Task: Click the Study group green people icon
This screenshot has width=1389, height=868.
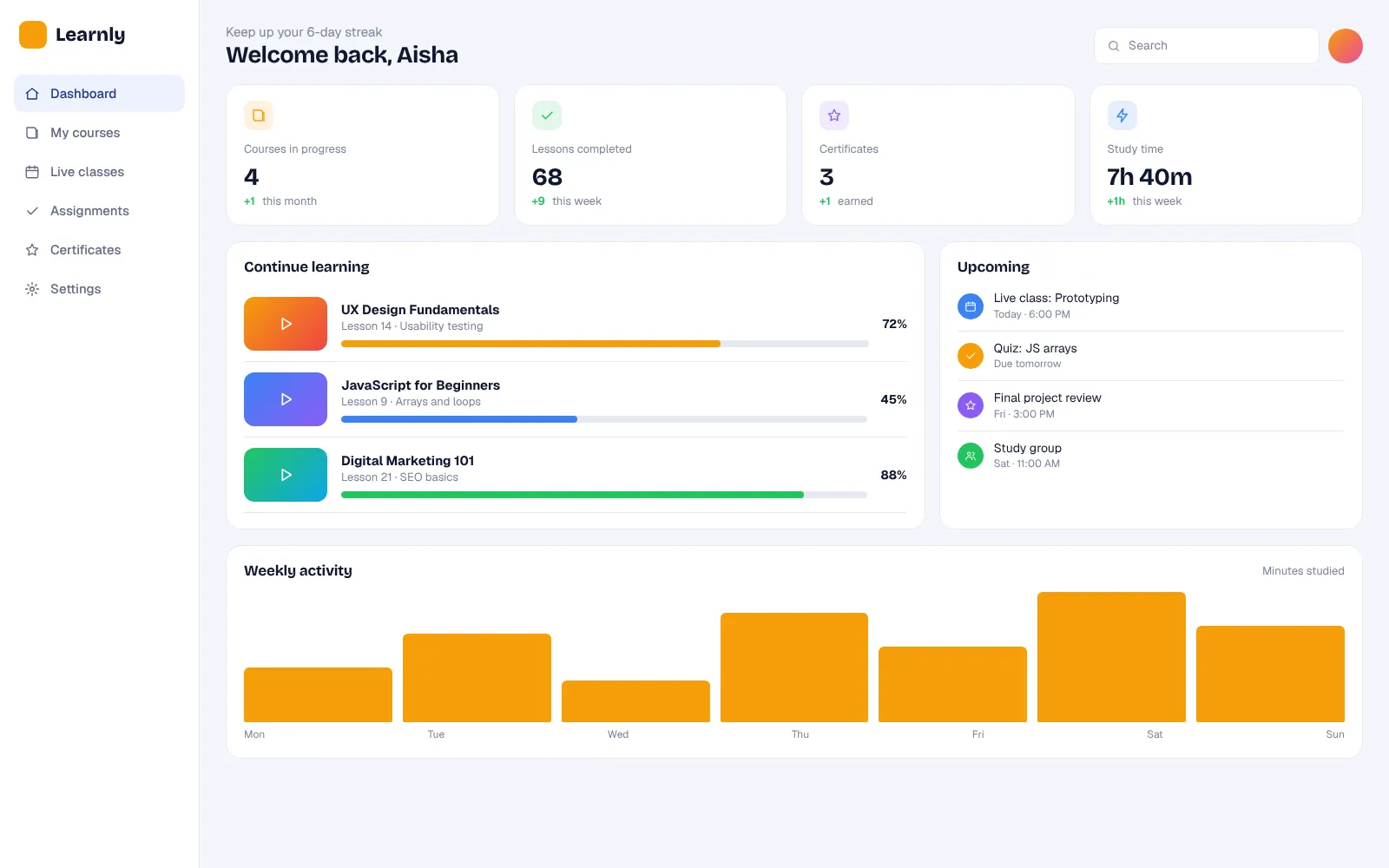Action: [x=971, y=456]
